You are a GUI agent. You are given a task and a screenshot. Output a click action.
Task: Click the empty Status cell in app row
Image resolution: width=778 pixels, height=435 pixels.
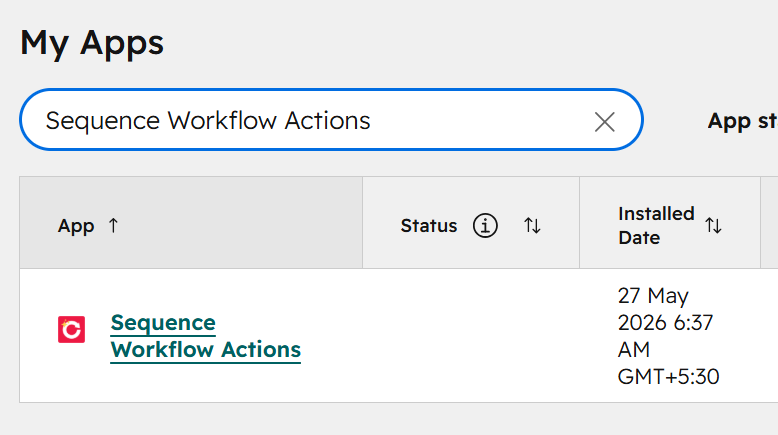pyautogui.click(x=471, y=336)
